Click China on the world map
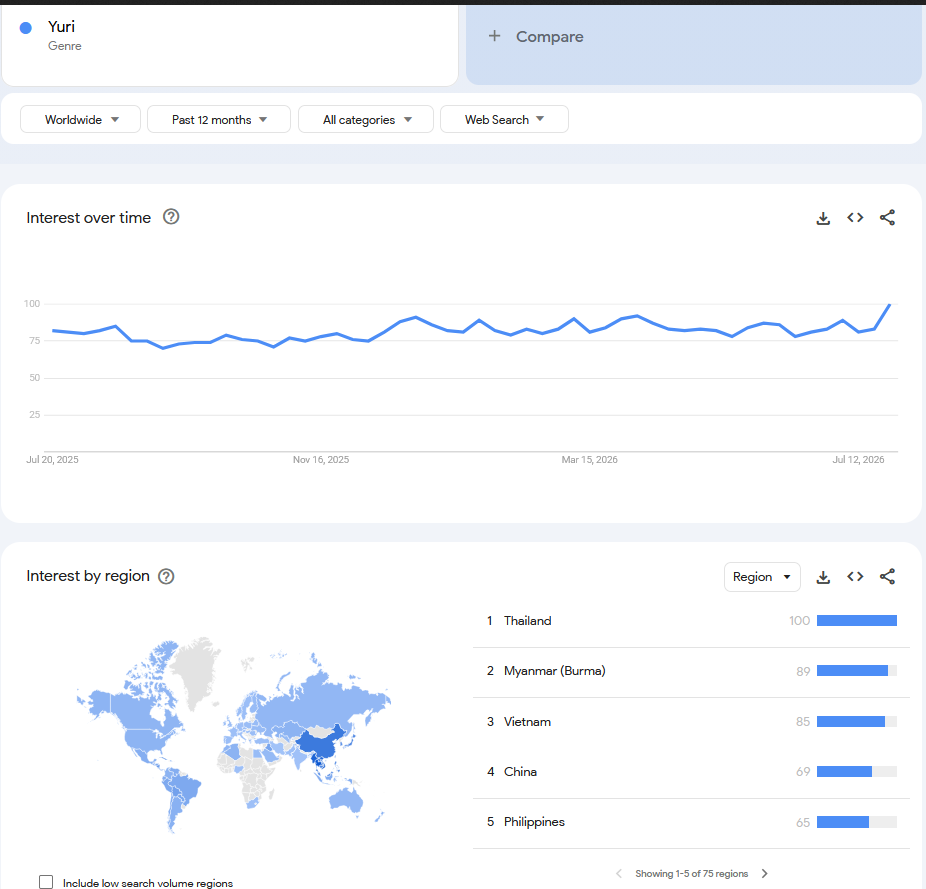926x889 pixels. tap(322, 743)
